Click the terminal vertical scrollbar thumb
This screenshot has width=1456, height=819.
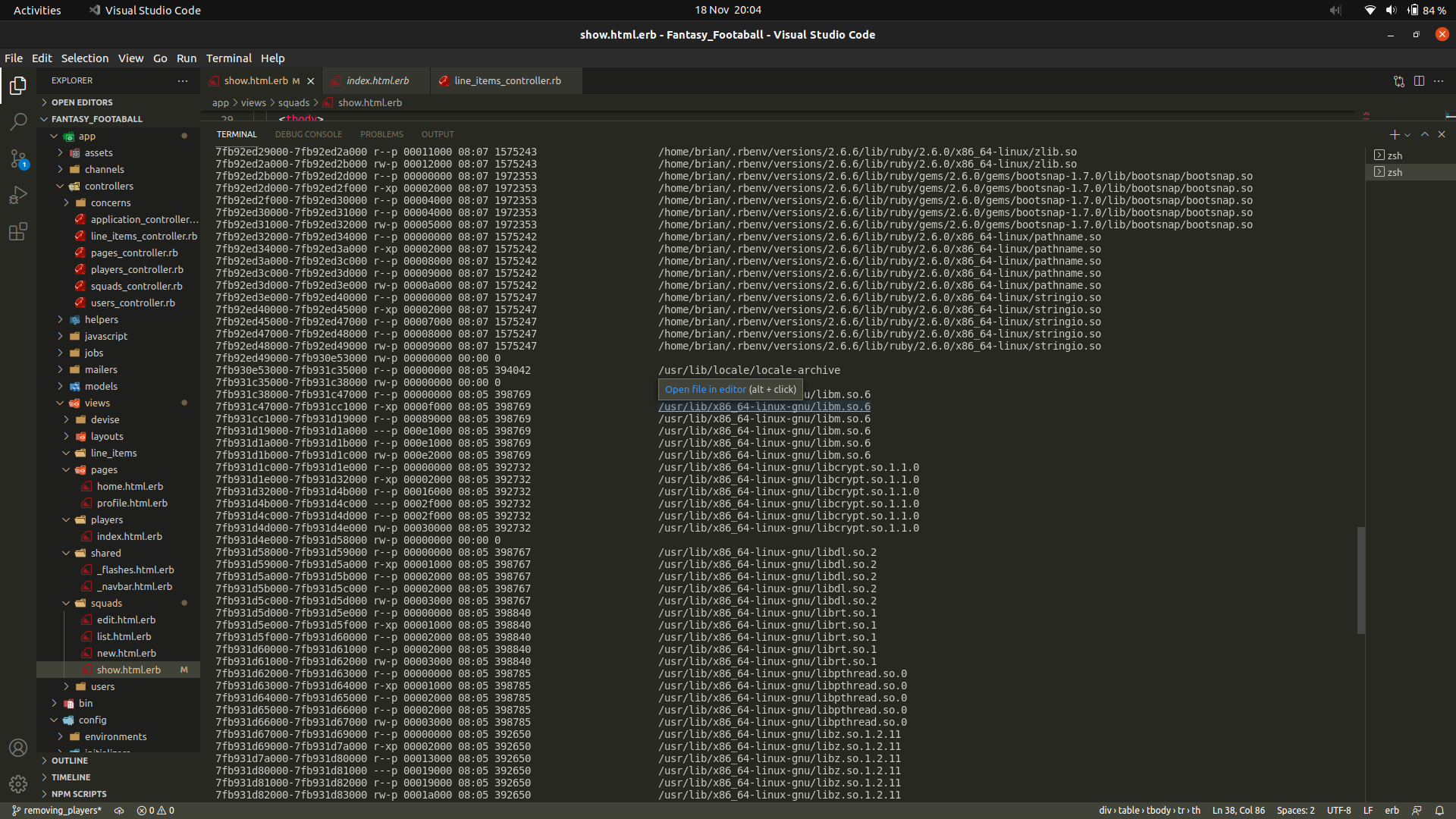tap(1361, 580)
